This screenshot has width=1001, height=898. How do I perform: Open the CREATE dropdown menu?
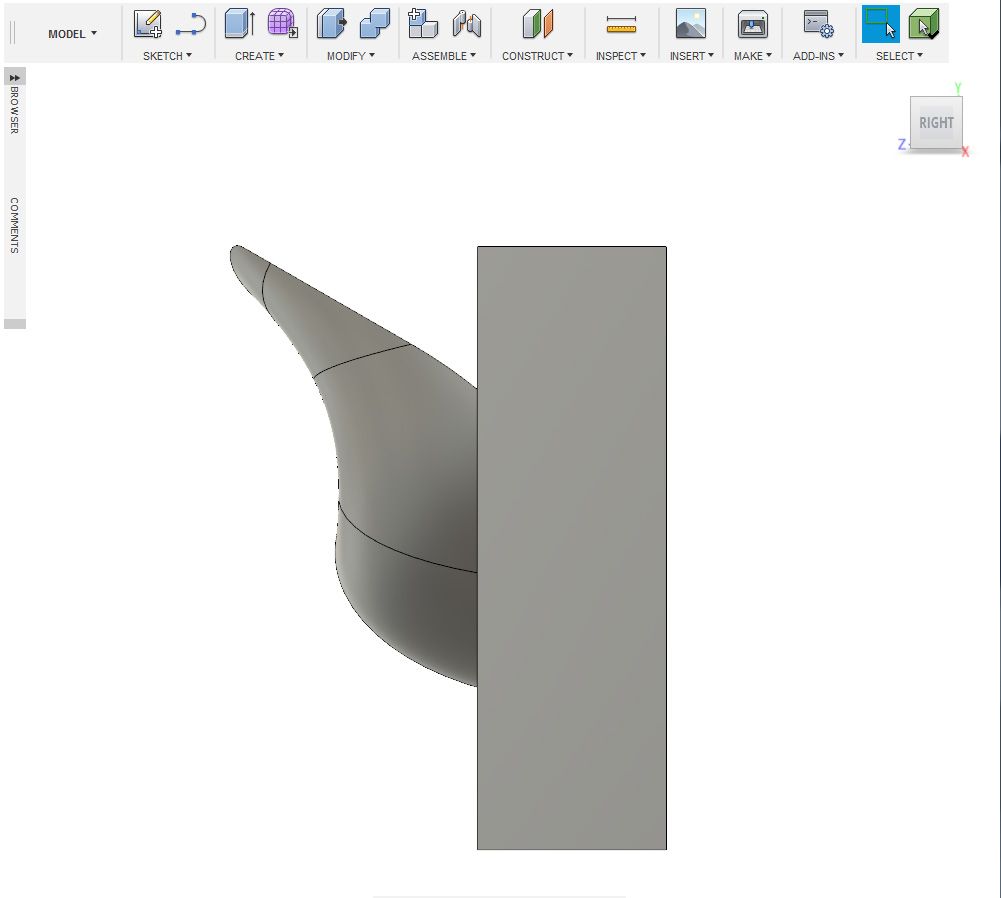tap(259, 56)
